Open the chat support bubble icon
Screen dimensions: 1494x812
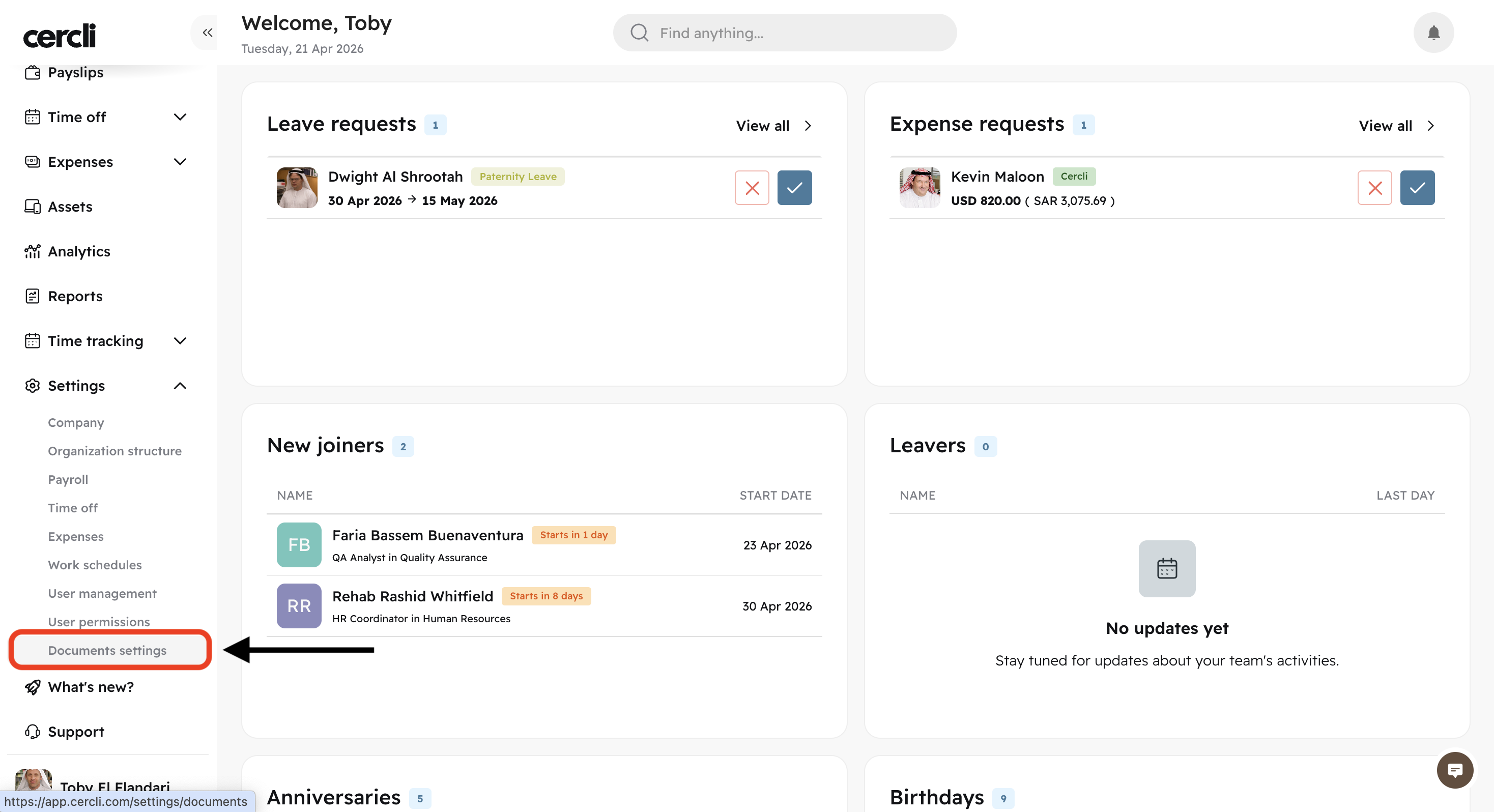tap(1454, 770)
